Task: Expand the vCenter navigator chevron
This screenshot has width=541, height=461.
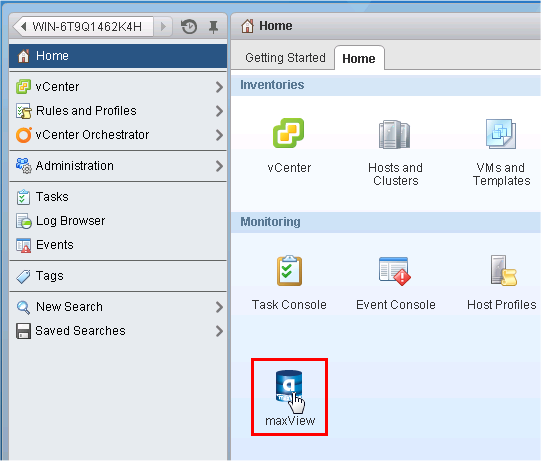Action: (x=219, y=87)
